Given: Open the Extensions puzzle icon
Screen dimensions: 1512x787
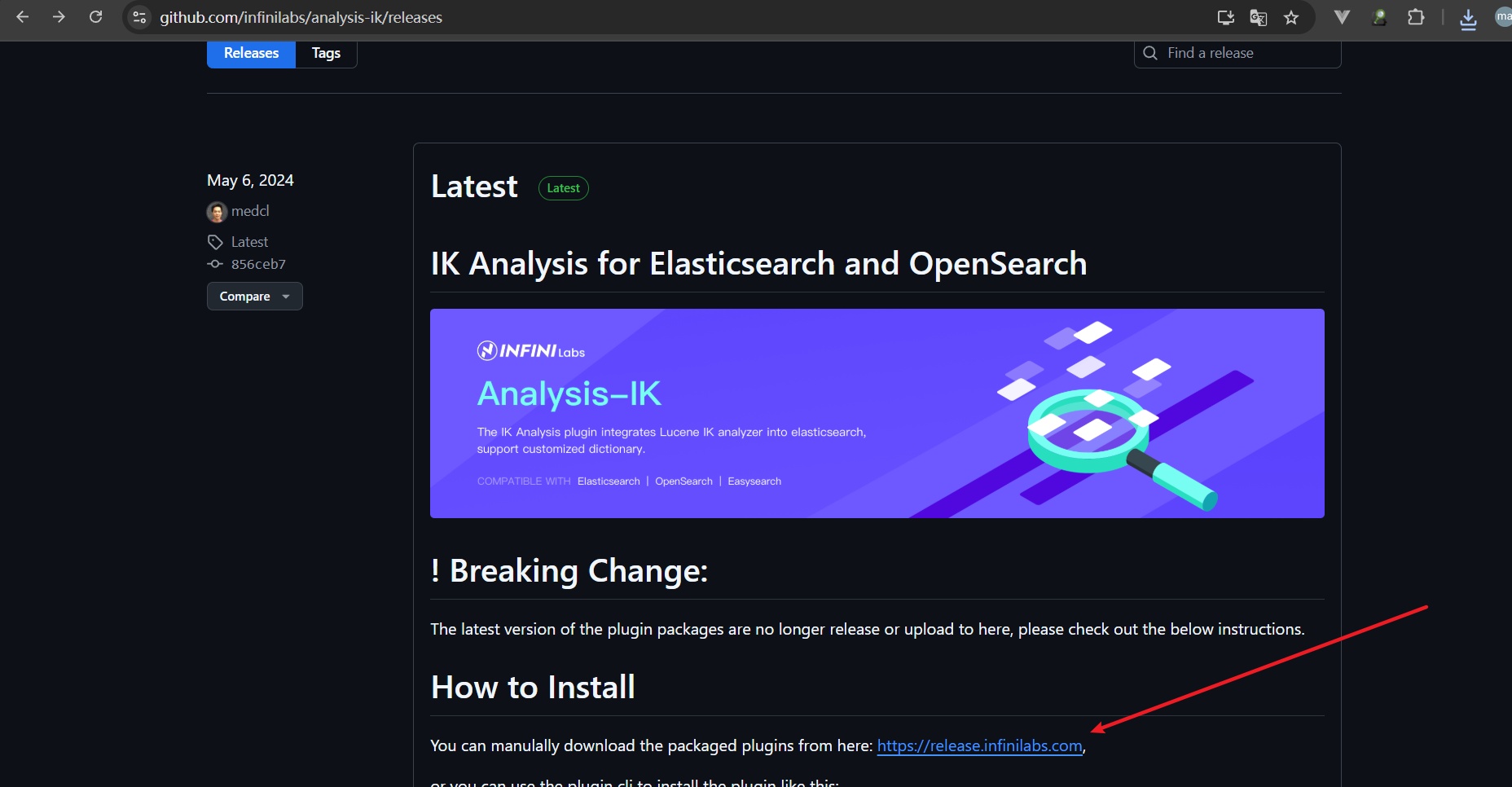Looking at the screenshot, I should pyautogui.click(x=1416, y=17).
